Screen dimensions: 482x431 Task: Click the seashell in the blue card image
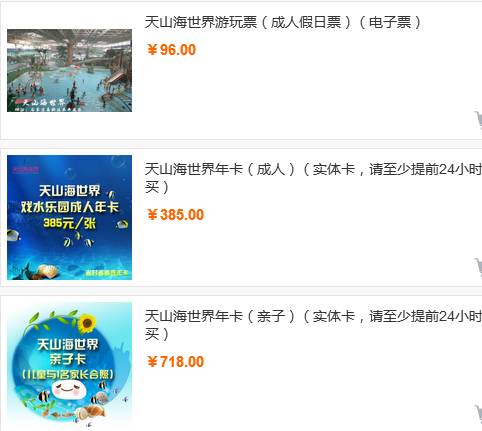(47, 271)
